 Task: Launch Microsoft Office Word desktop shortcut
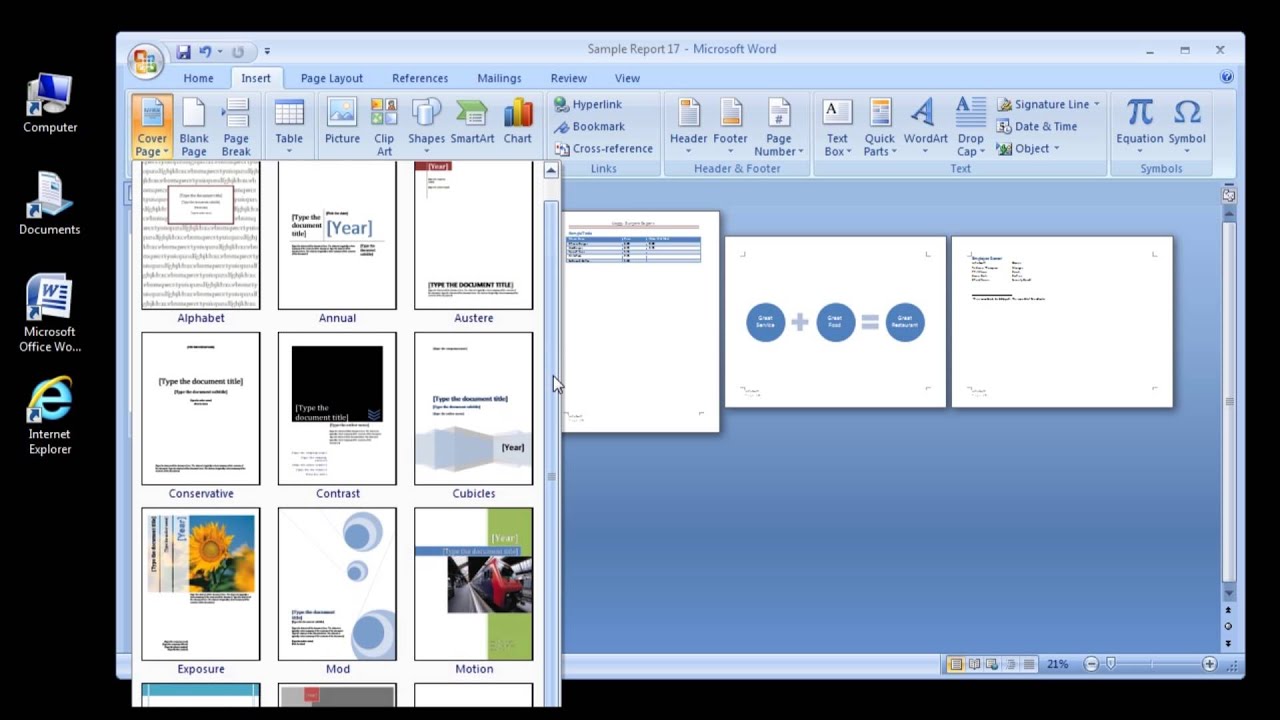[x=50, y=314]
